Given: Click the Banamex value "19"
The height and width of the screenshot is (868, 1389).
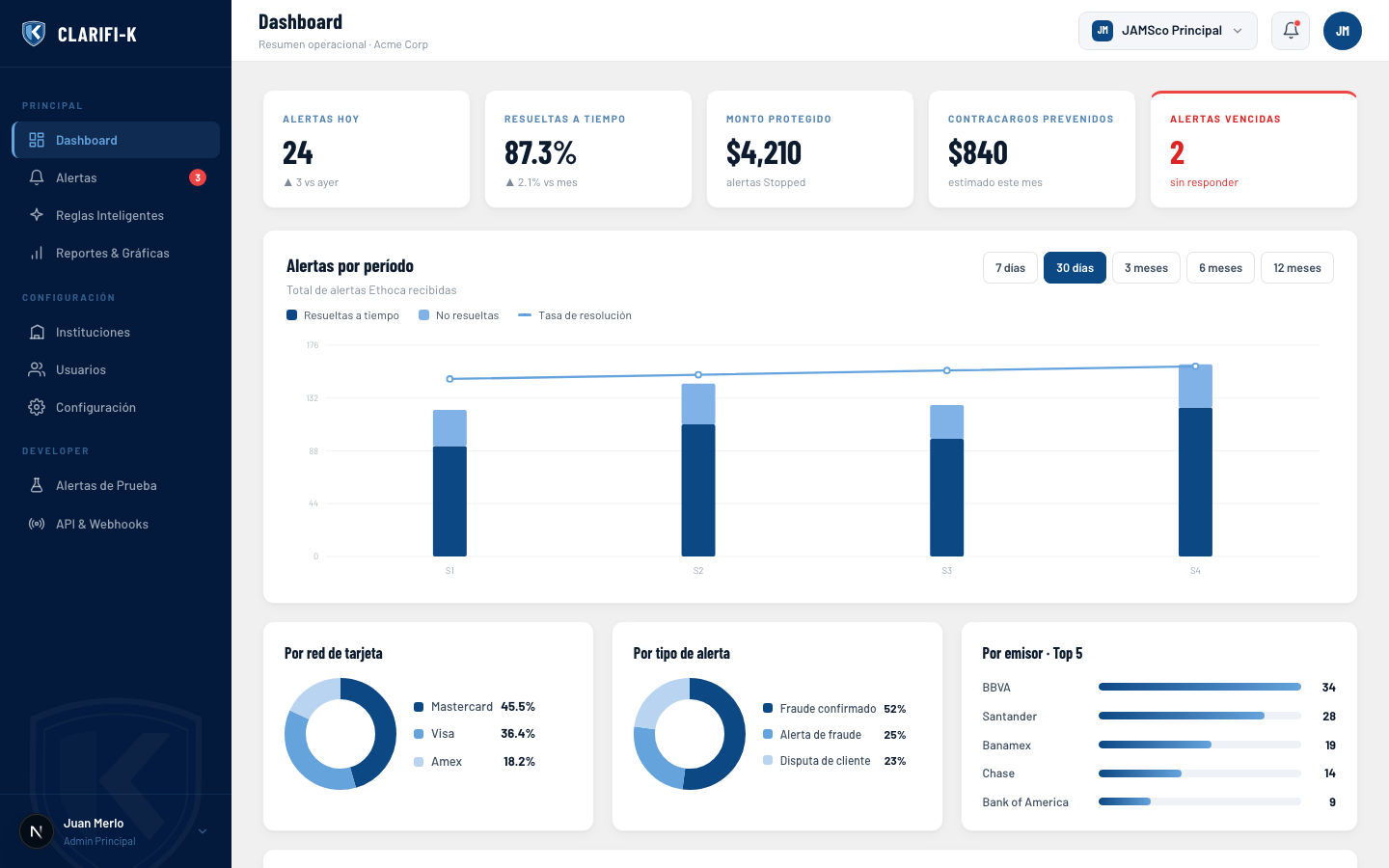Looking at the screenshot, I should click(x=1330, y=745).
